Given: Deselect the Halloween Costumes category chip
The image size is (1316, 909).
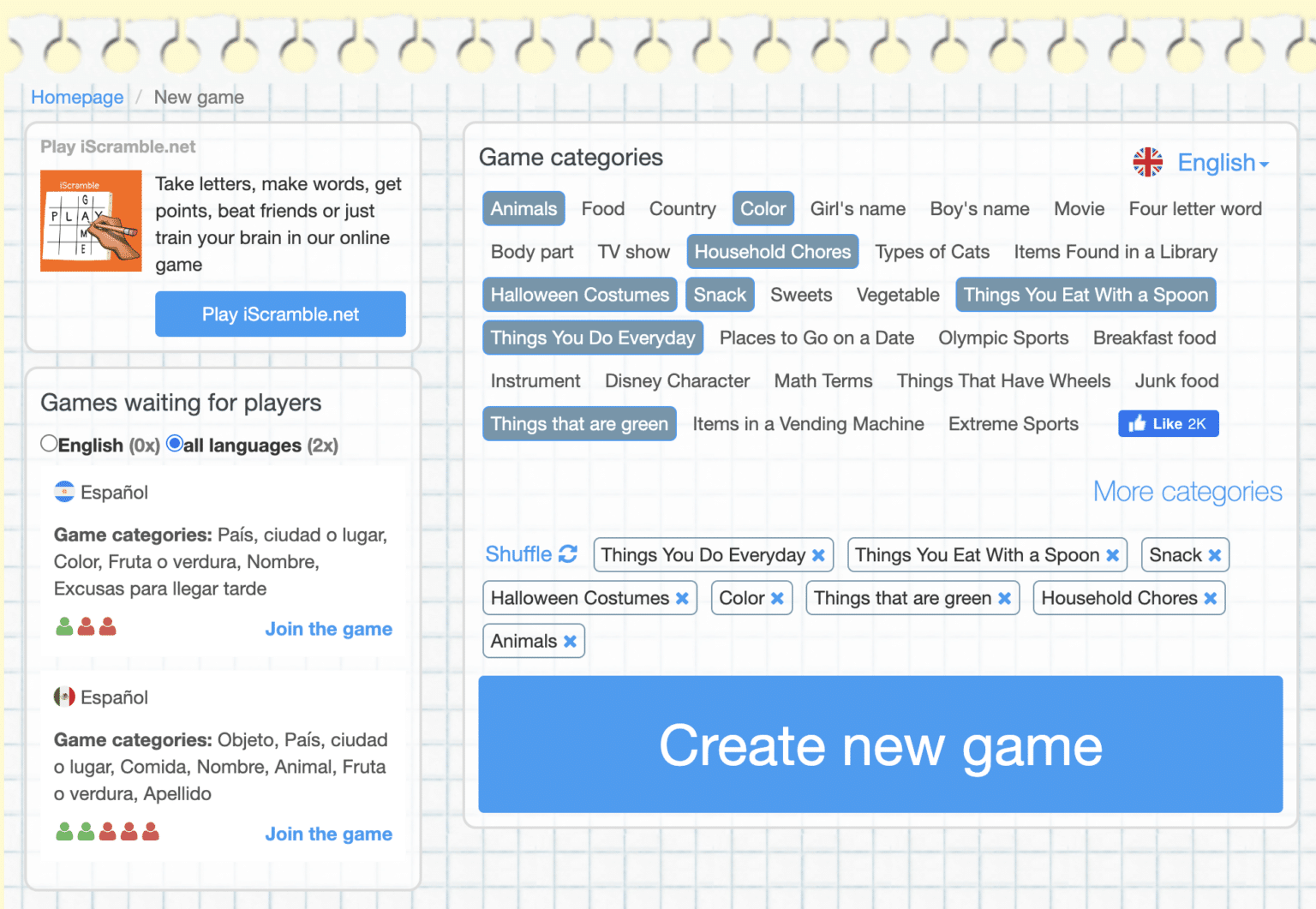Looking at the screenshot, I should (579, 294).
